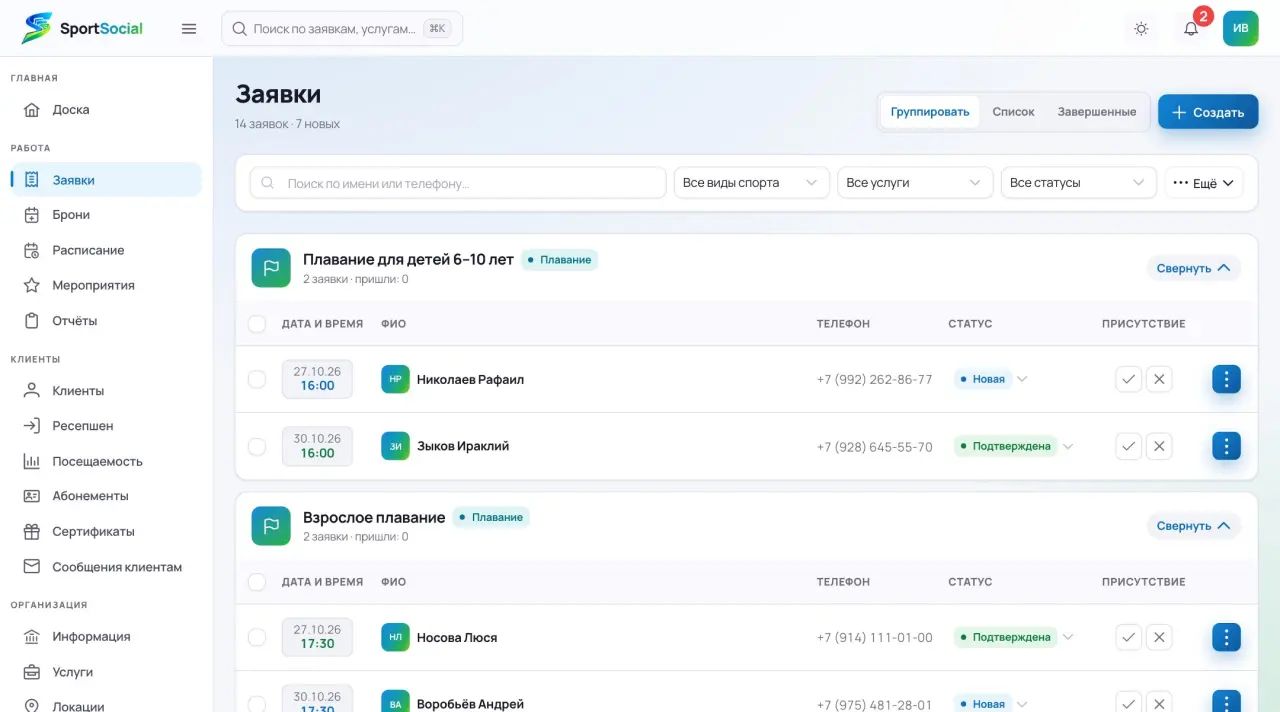
Task: Check select-all box in Взрослое плавание header
Action: pos(257,582)
